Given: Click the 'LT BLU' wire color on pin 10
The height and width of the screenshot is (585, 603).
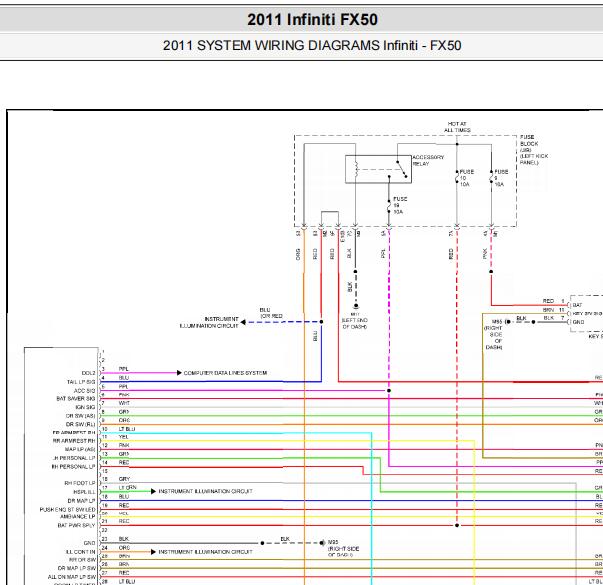Looking at the screenshot, I should [127, 429].
